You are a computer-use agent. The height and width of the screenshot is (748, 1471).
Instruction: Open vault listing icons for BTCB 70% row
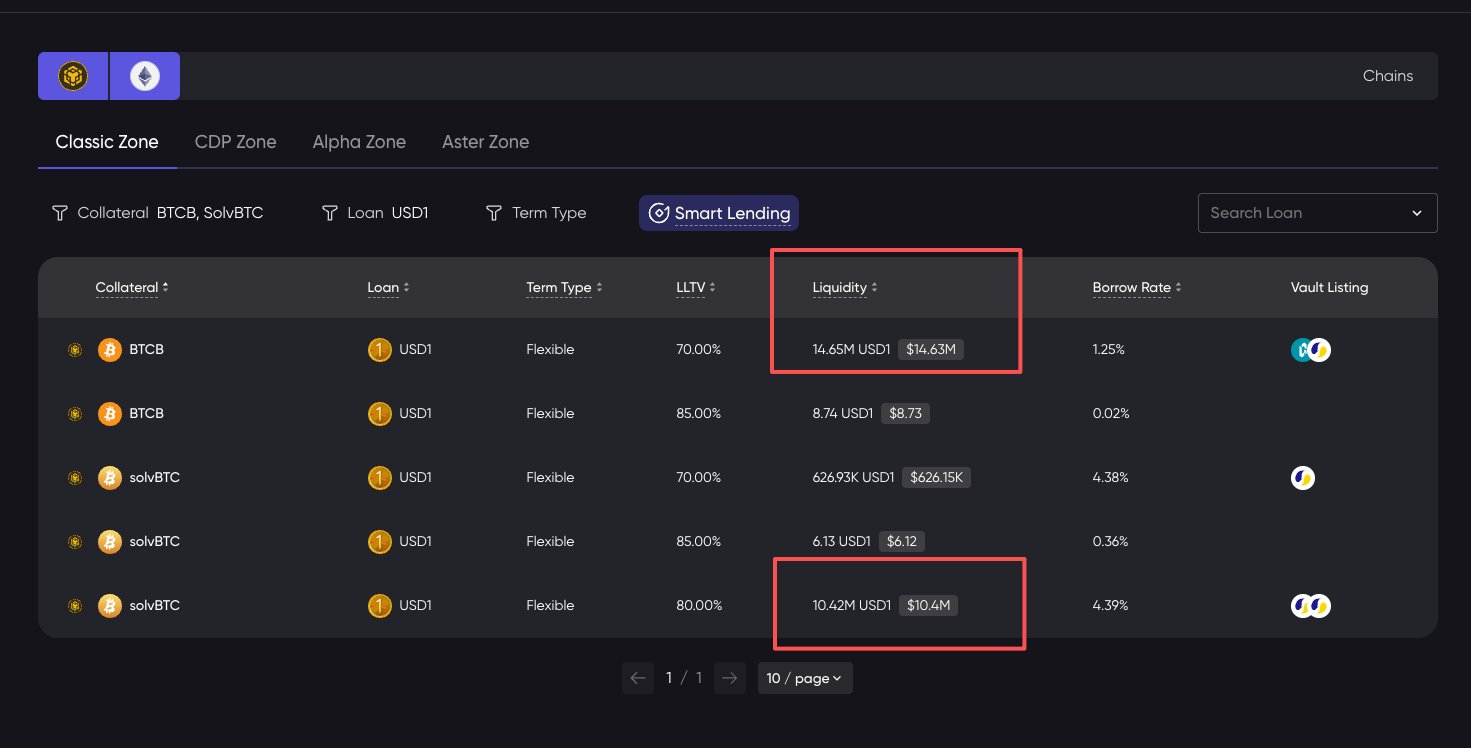click(x=1310, y=350)
